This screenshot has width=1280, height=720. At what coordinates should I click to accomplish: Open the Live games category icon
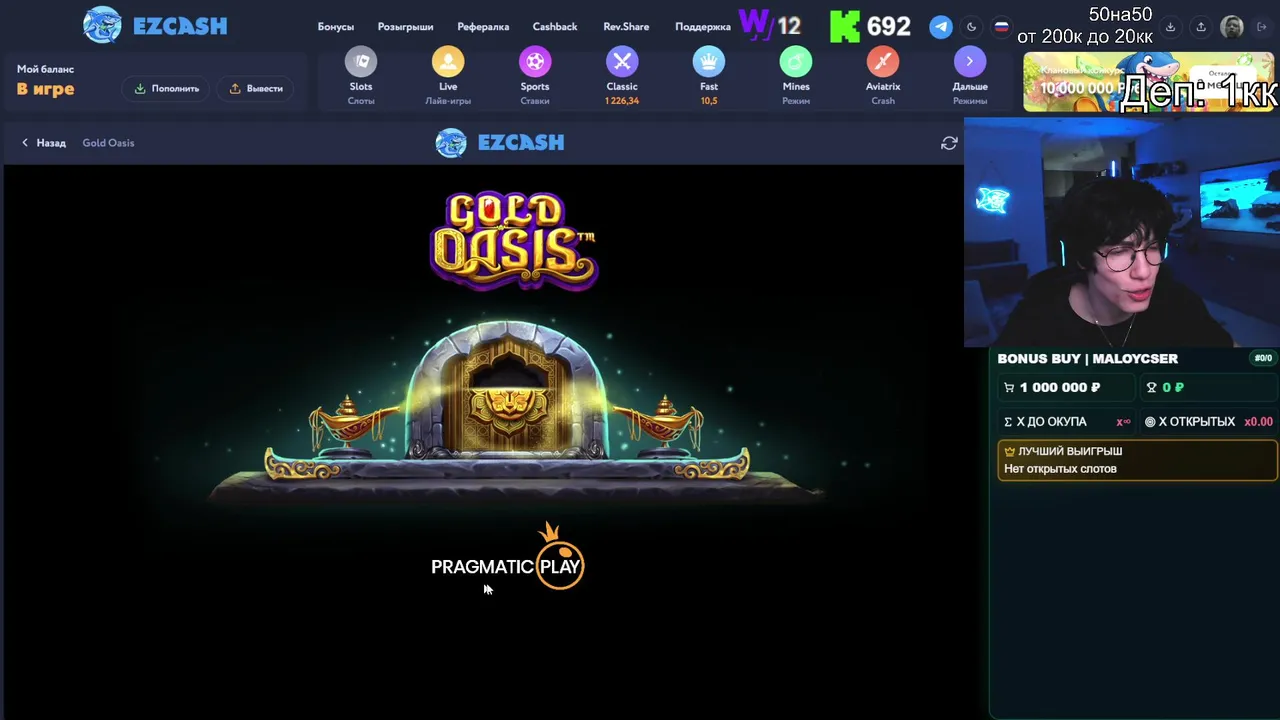coord(448,62)
